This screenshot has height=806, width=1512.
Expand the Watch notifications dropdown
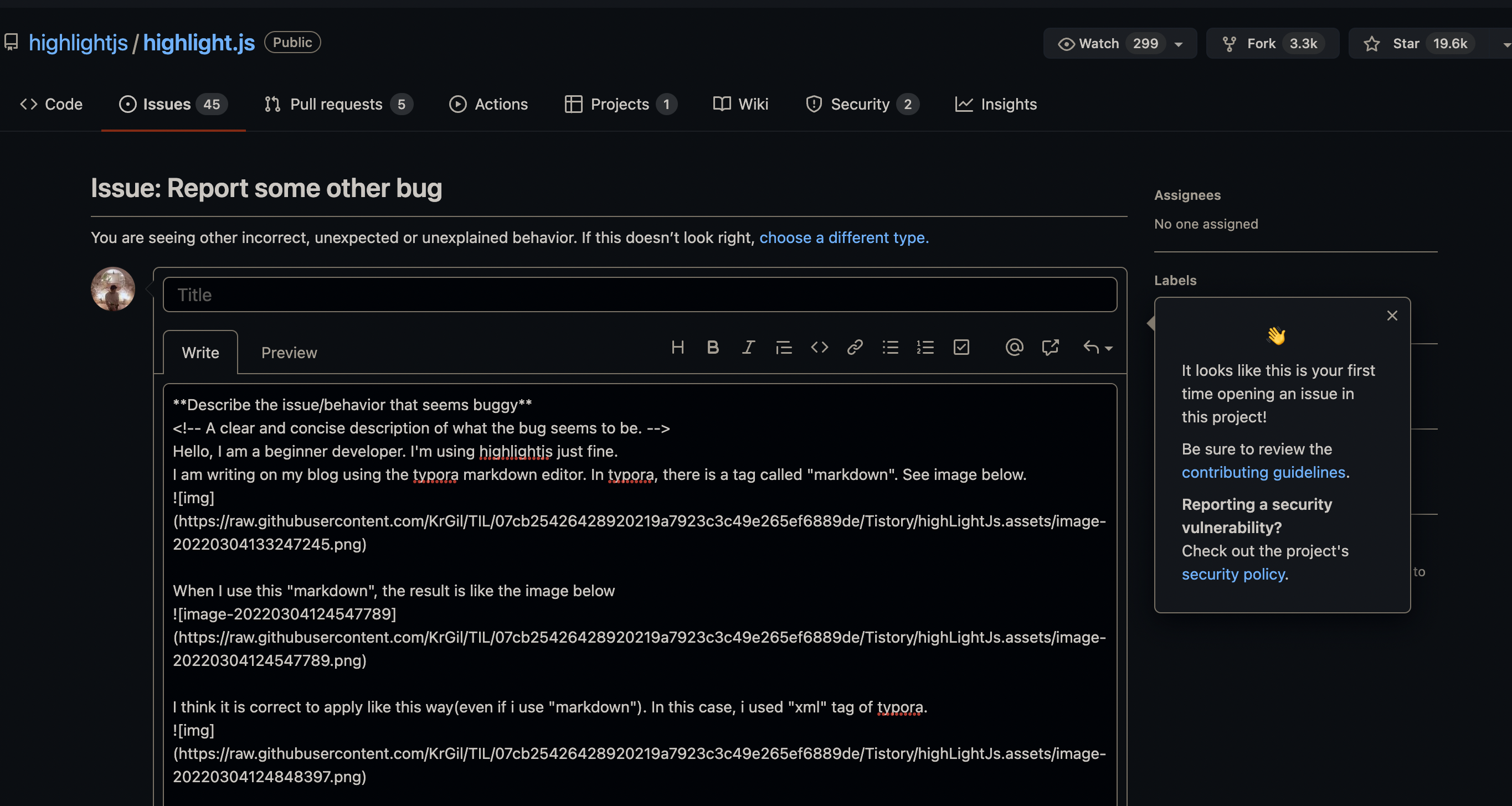(x=1178, y=44)
